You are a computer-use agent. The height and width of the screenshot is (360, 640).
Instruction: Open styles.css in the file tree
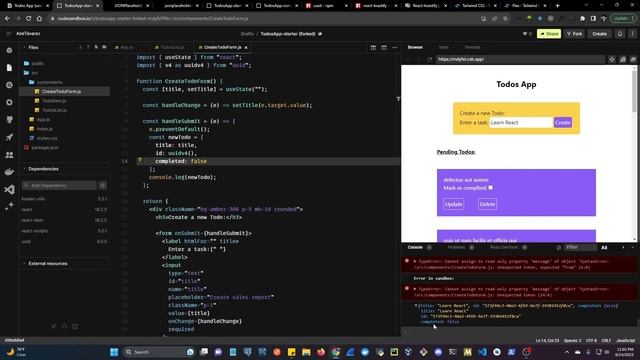(x=47, y=138)
